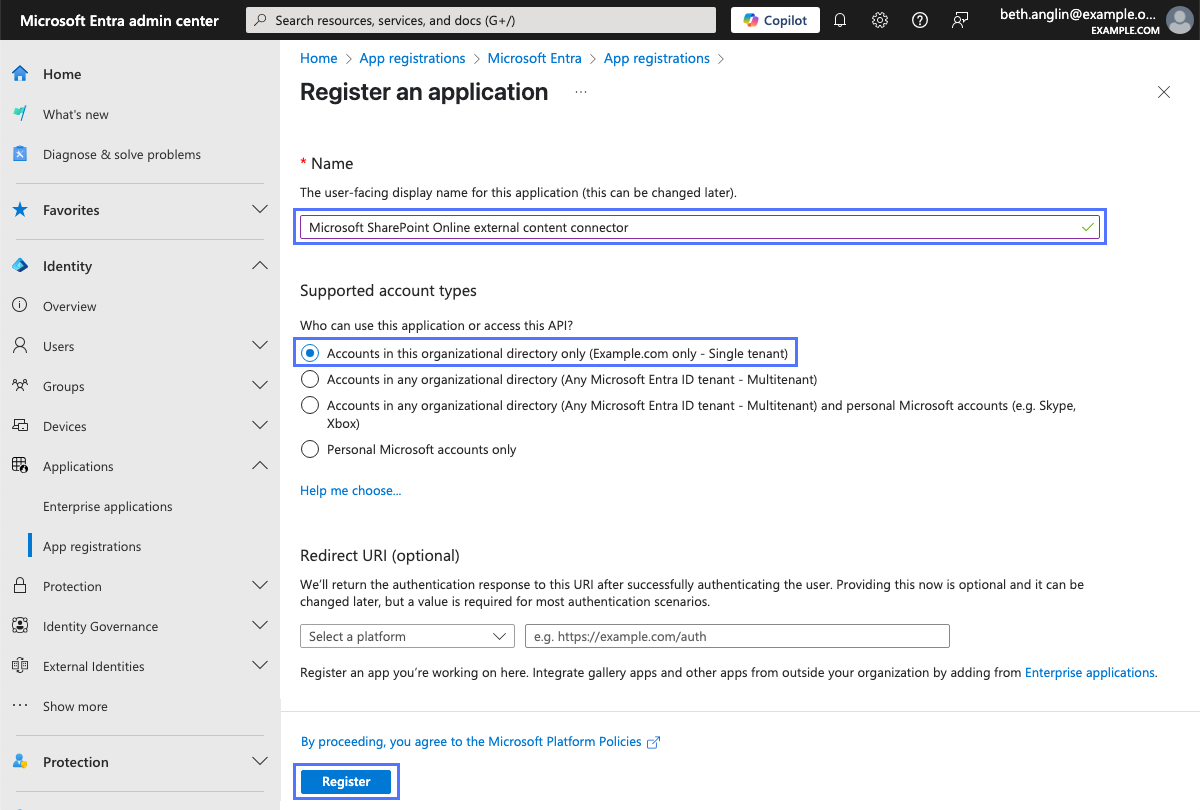Click Home breadcrumb link

point(319,58)
